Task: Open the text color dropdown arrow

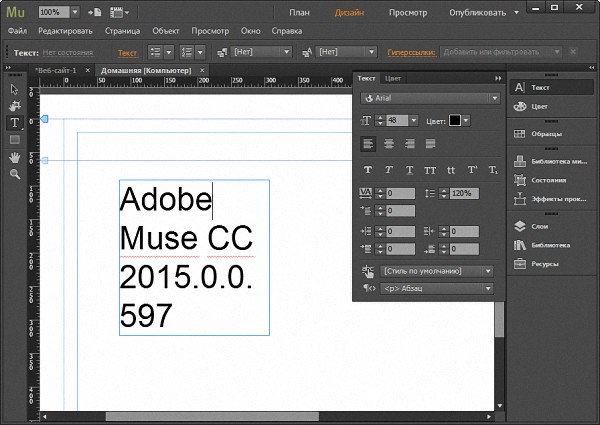Action: [x=466, y=121]
